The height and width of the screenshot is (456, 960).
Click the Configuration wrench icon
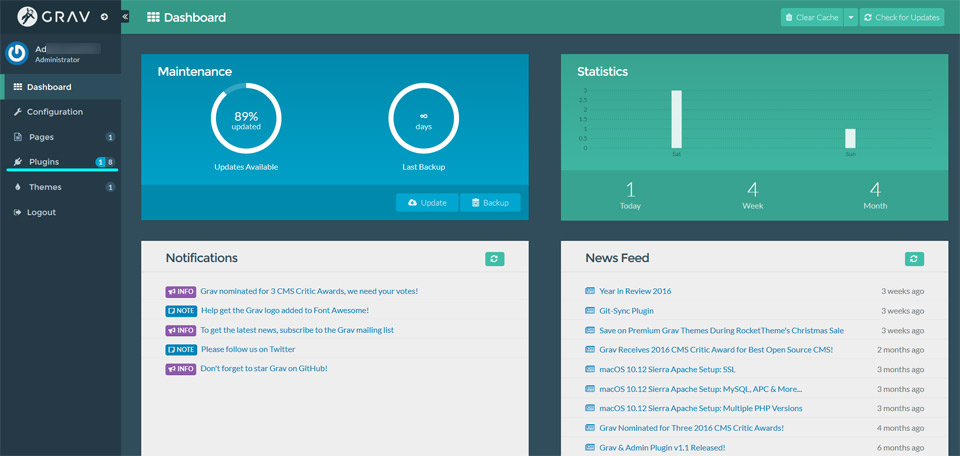click(18, 112)
